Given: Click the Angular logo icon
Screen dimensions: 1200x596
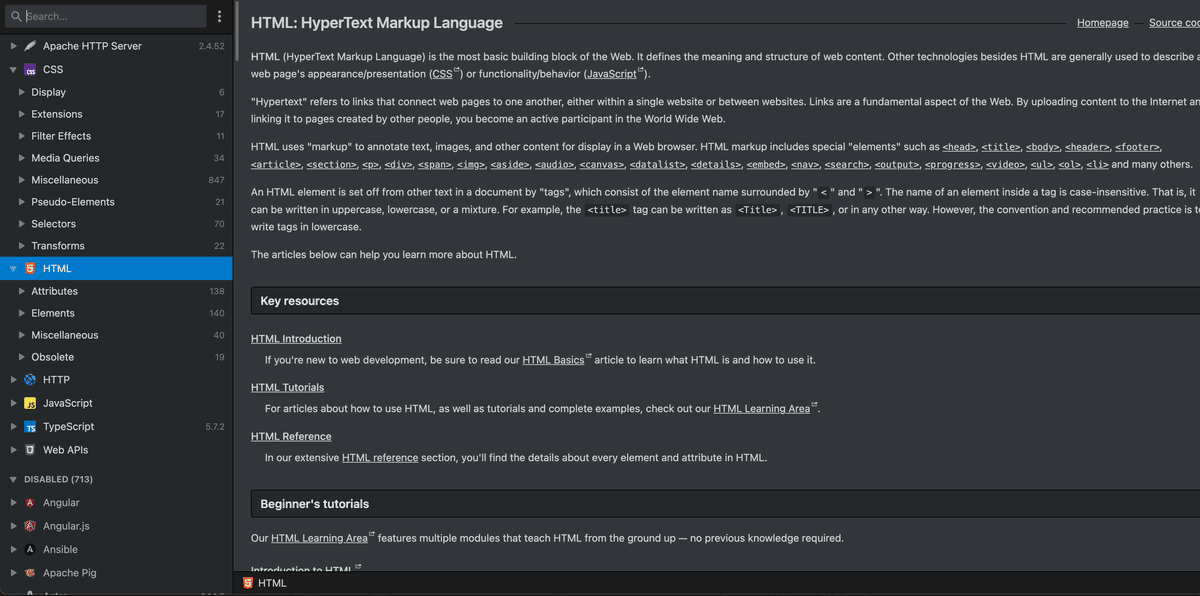Looking at the screenshot, I should tap(31, 503).
